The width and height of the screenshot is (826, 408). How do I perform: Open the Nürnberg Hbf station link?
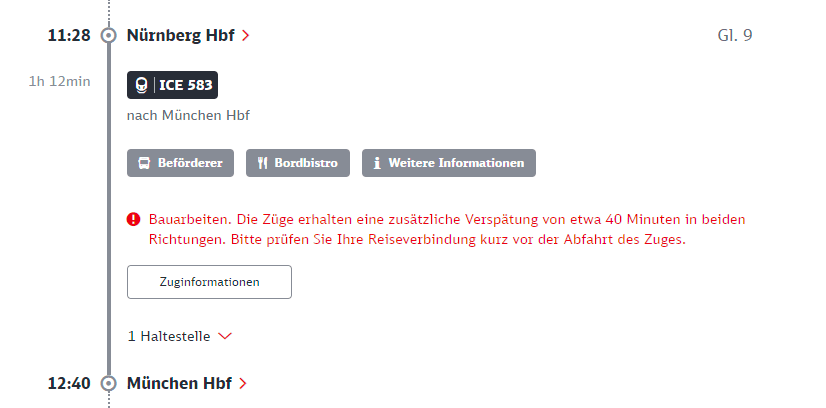pos(181,36)
